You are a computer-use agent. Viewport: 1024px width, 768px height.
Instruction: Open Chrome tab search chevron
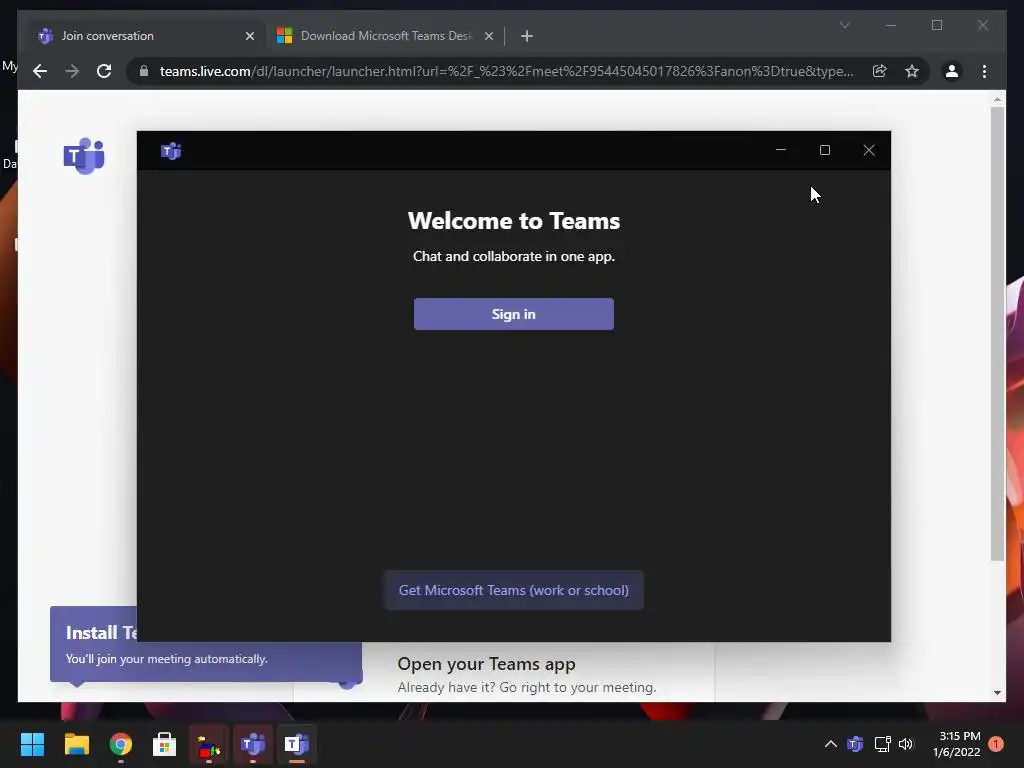[844, 25]
